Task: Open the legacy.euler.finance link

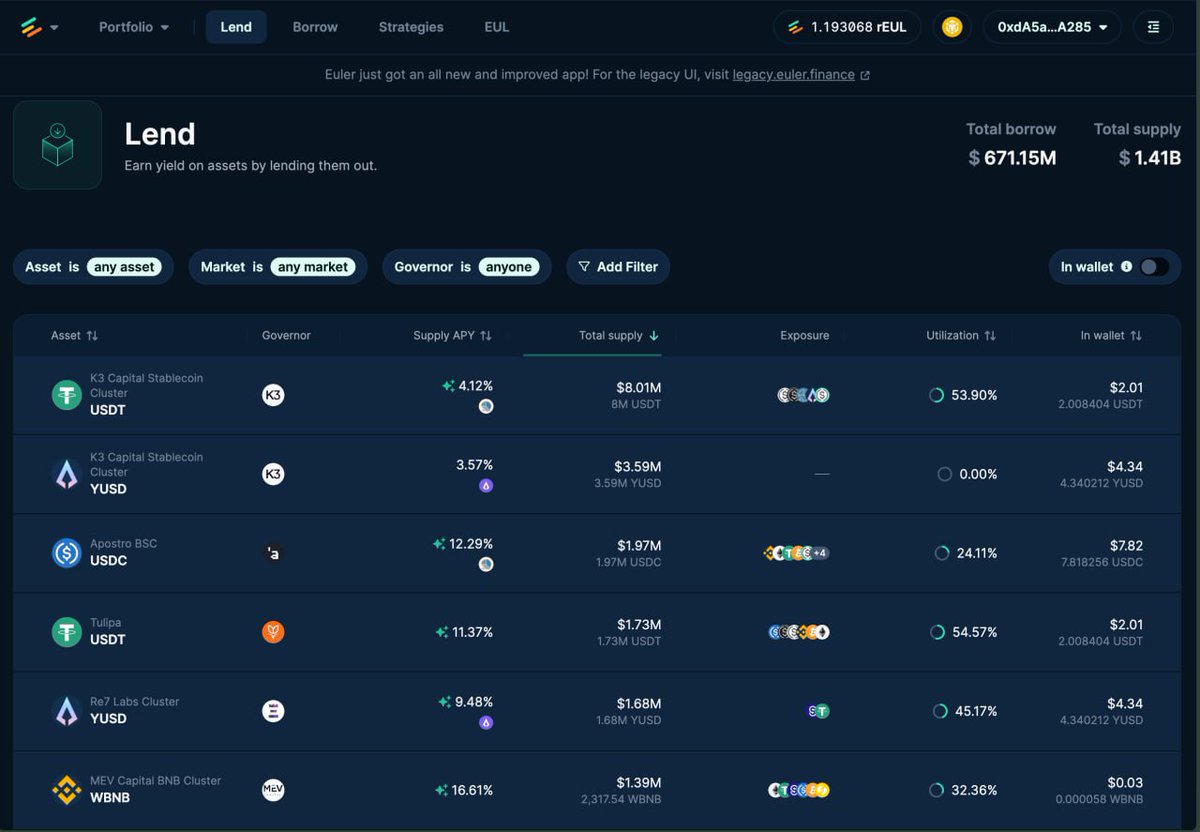Action: pyautogui.click(x=801, y=75)
